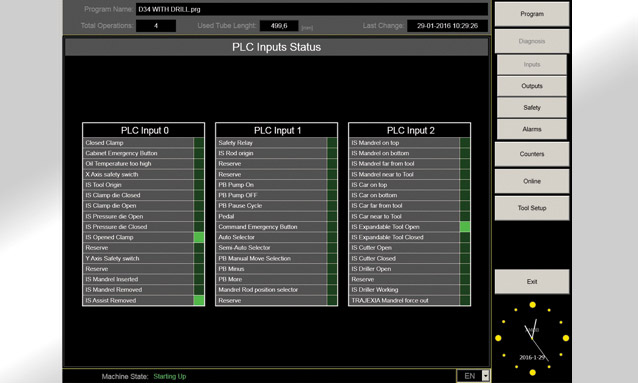Select the IS Car far from tool row

tap(409, 206)
